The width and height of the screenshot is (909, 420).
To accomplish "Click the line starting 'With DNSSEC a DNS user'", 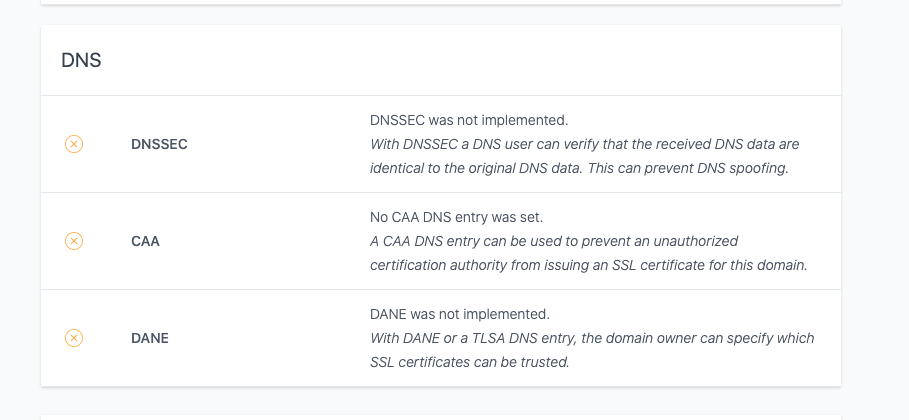I will tap(584, 144).
